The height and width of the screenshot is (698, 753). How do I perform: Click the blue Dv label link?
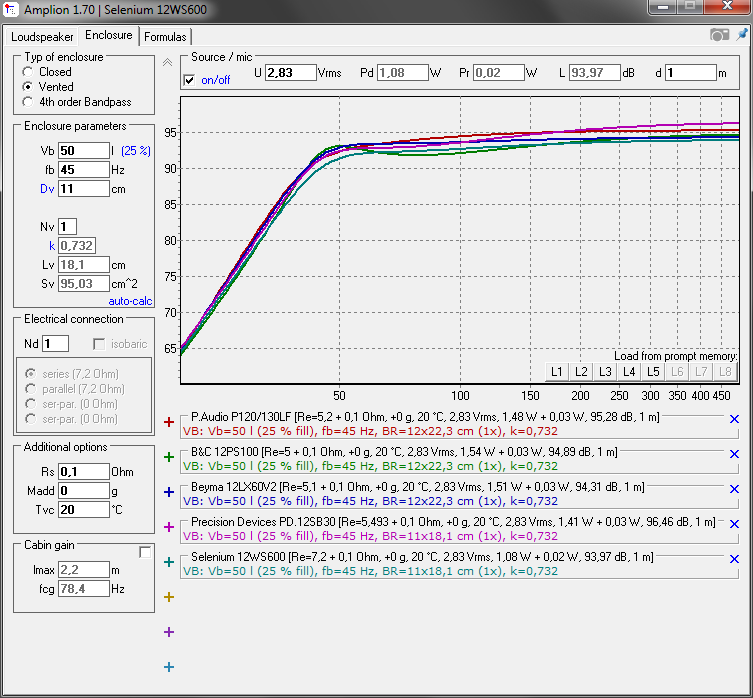click(x=47, y=189)
